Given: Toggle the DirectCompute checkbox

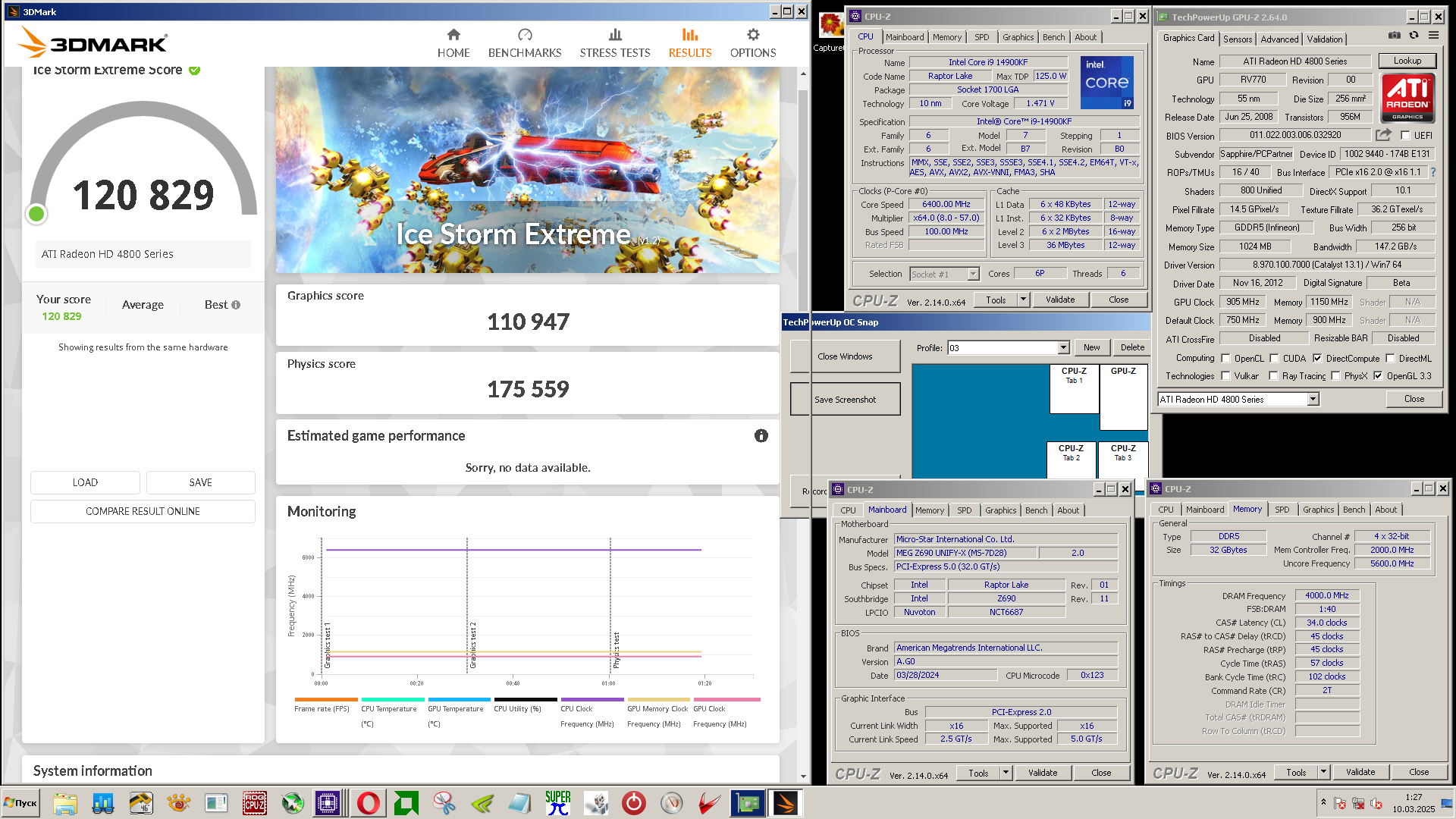Looking at the screenshot, I should pos(1317,358).
